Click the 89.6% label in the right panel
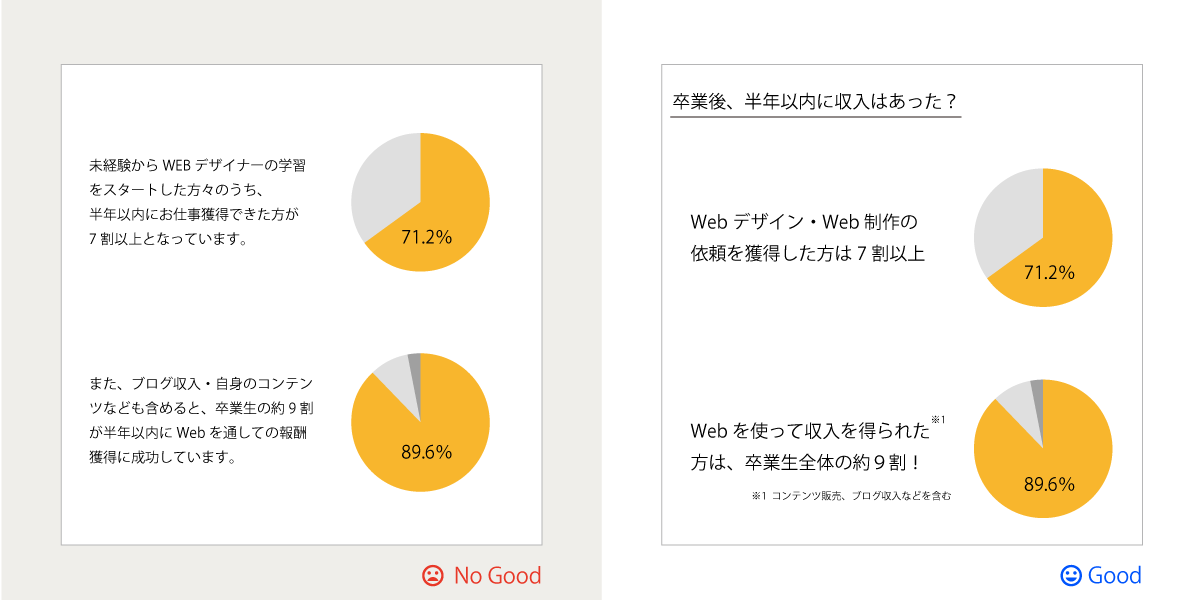Image resolution: width=1200 pixels, height=600 pixels. (x=1049, y=485)
